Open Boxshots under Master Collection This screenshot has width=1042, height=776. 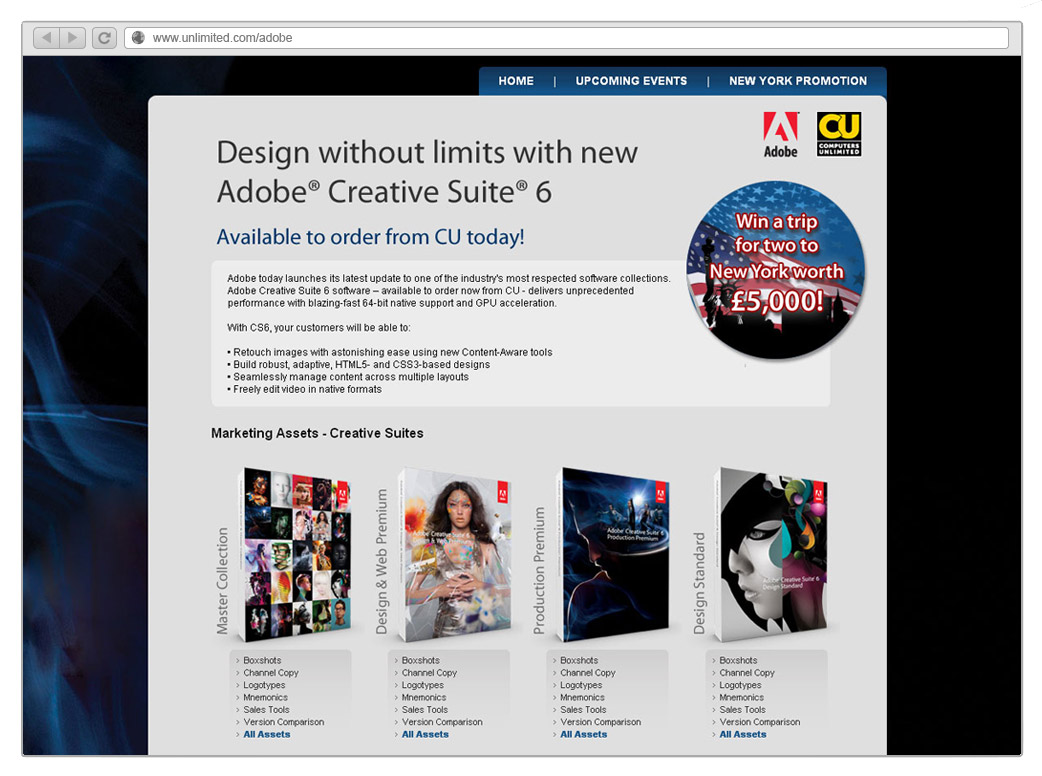coord(262,660)
